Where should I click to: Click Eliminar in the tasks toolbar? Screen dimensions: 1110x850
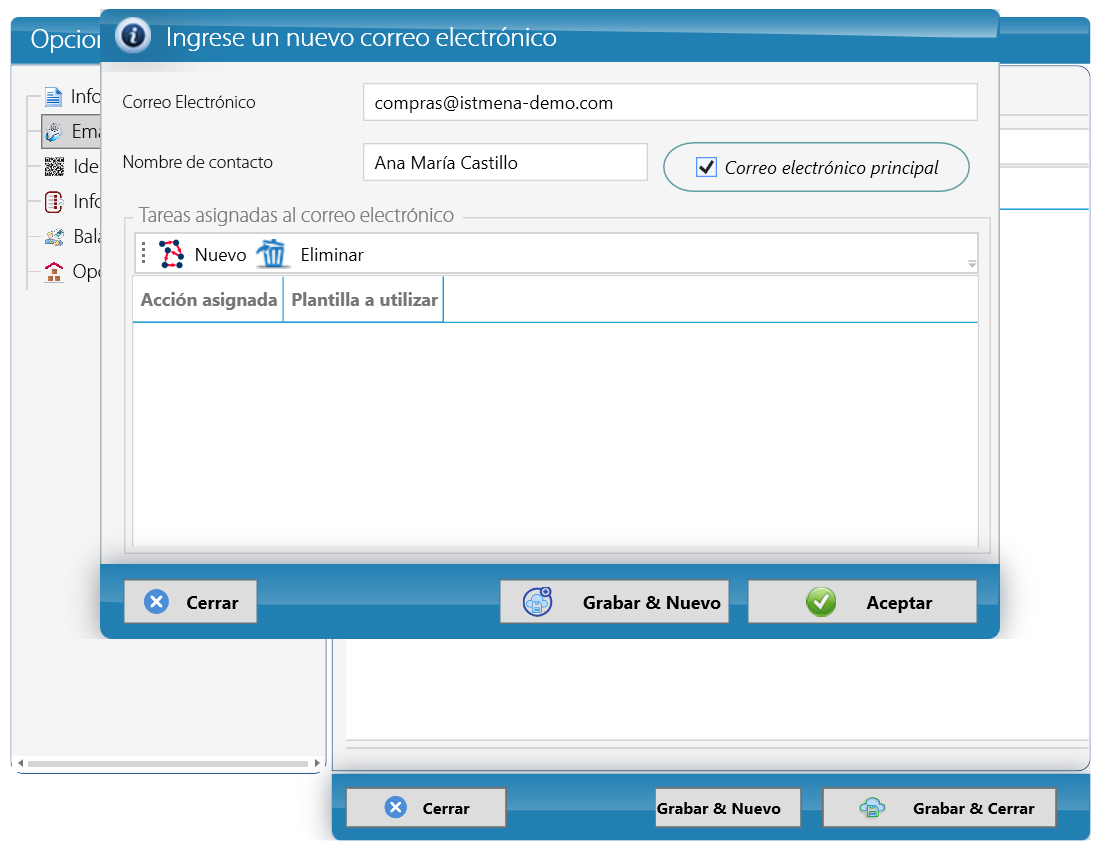click(310, 254)
